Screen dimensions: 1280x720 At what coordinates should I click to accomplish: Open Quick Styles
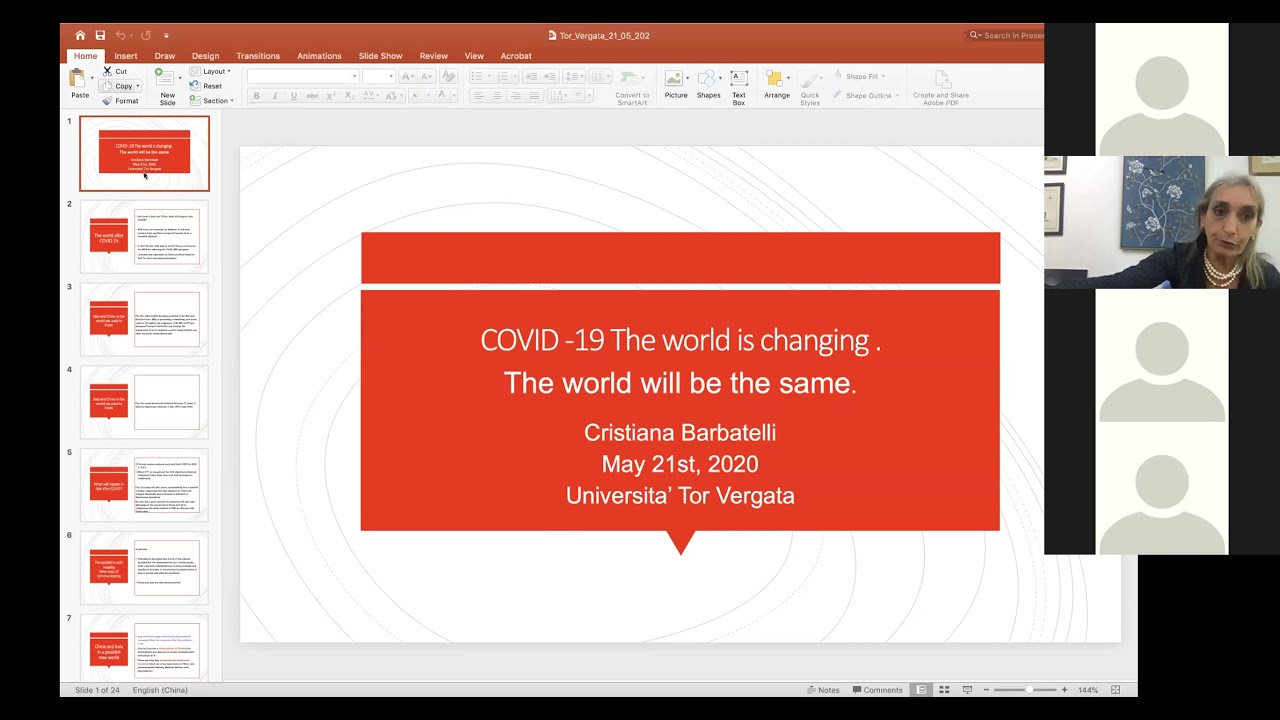pyautogui.click(x=810, y=88)
